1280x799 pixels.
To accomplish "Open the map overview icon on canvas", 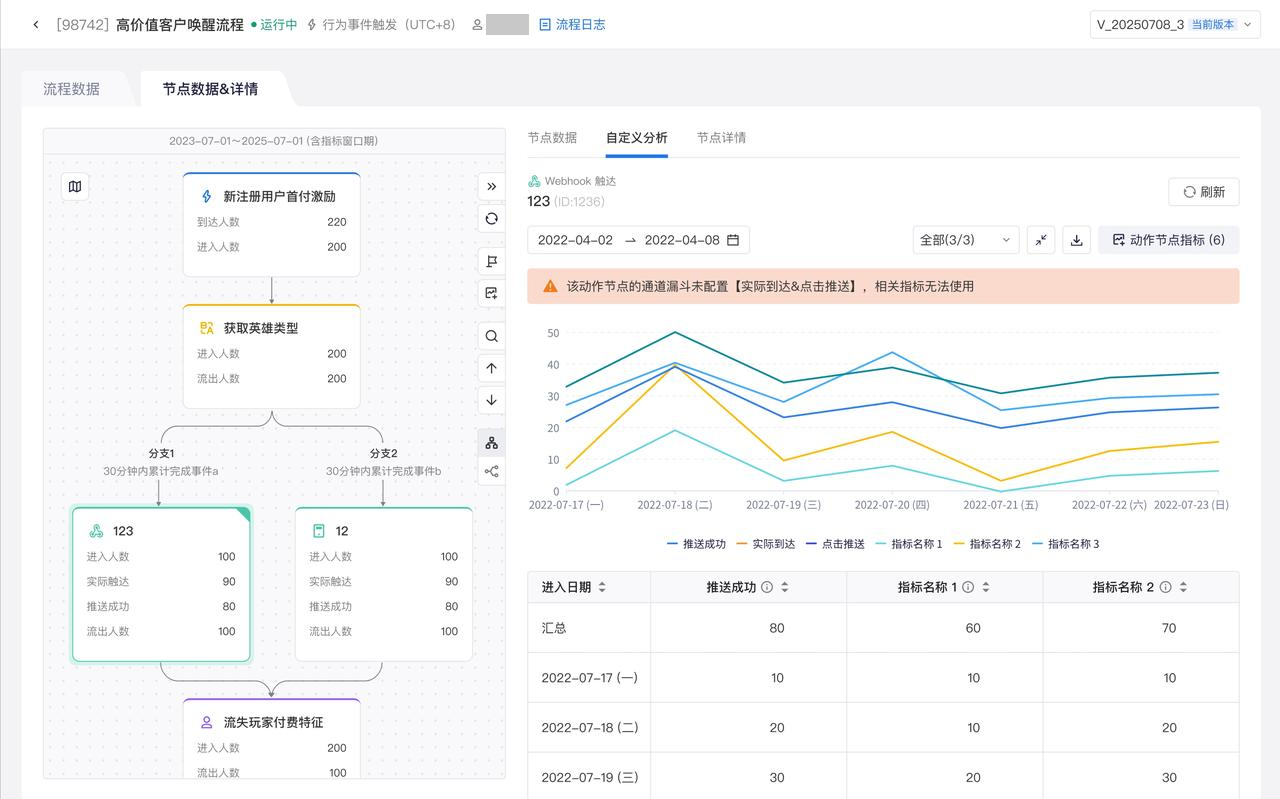I will (75, 187).
